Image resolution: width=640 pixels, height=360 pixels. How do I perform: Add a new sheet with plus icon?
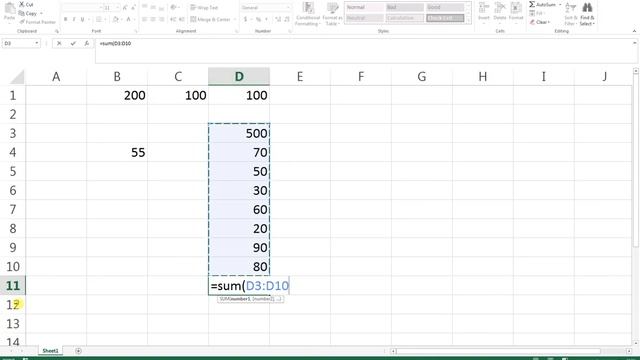pos(78,351)
